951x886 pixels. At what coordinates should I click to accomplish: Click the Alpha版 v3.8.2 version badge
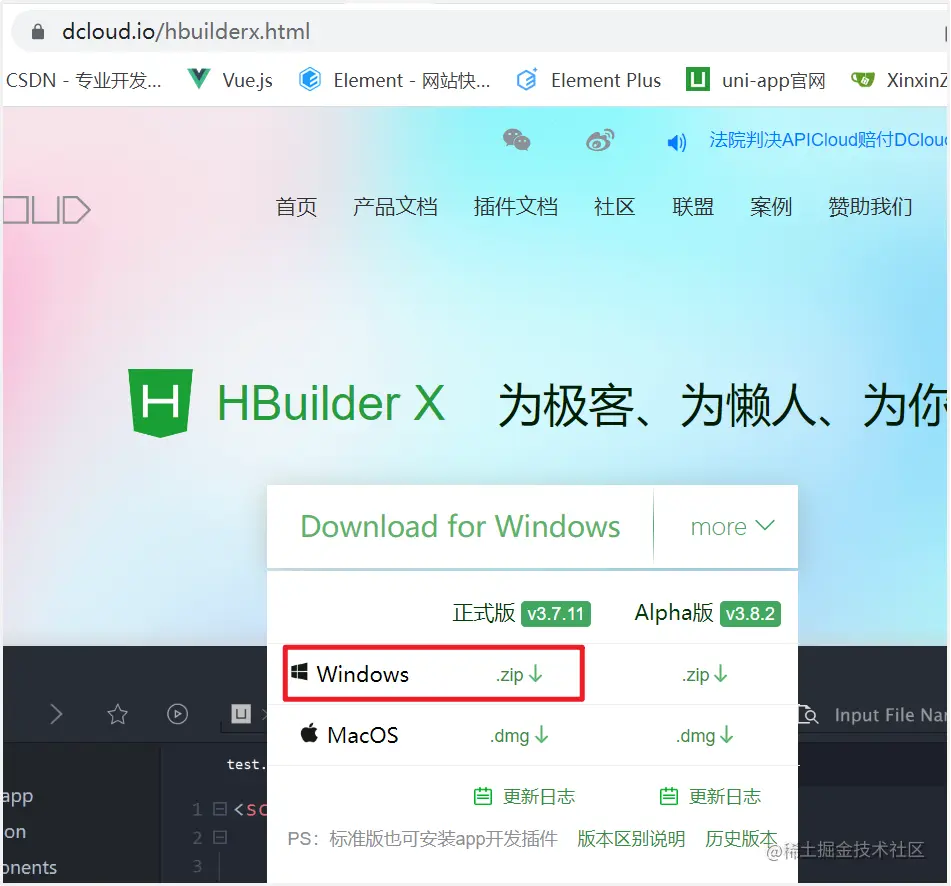(x=750, y=614)
